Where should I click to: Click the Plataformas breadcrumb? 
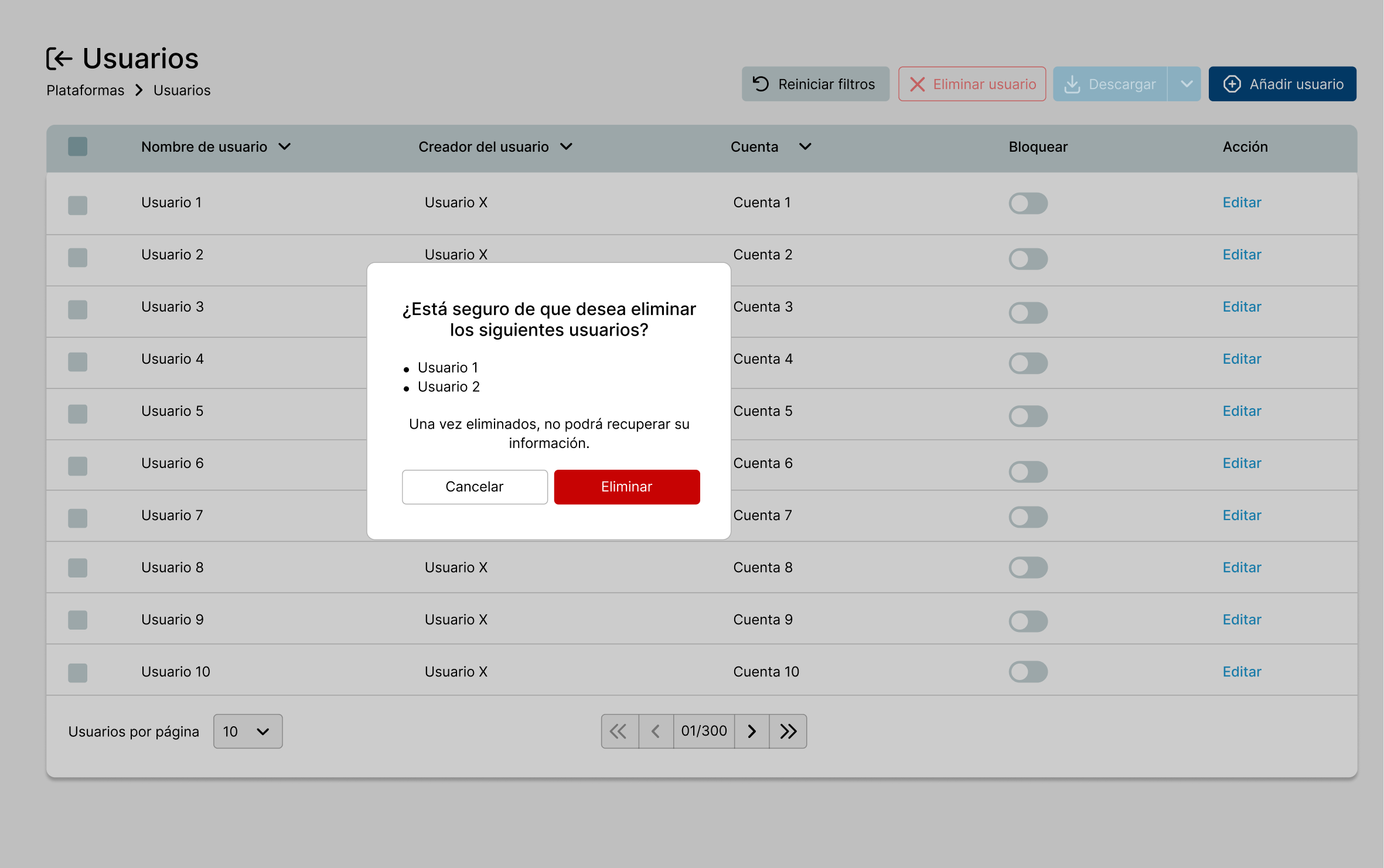(86, 90)
